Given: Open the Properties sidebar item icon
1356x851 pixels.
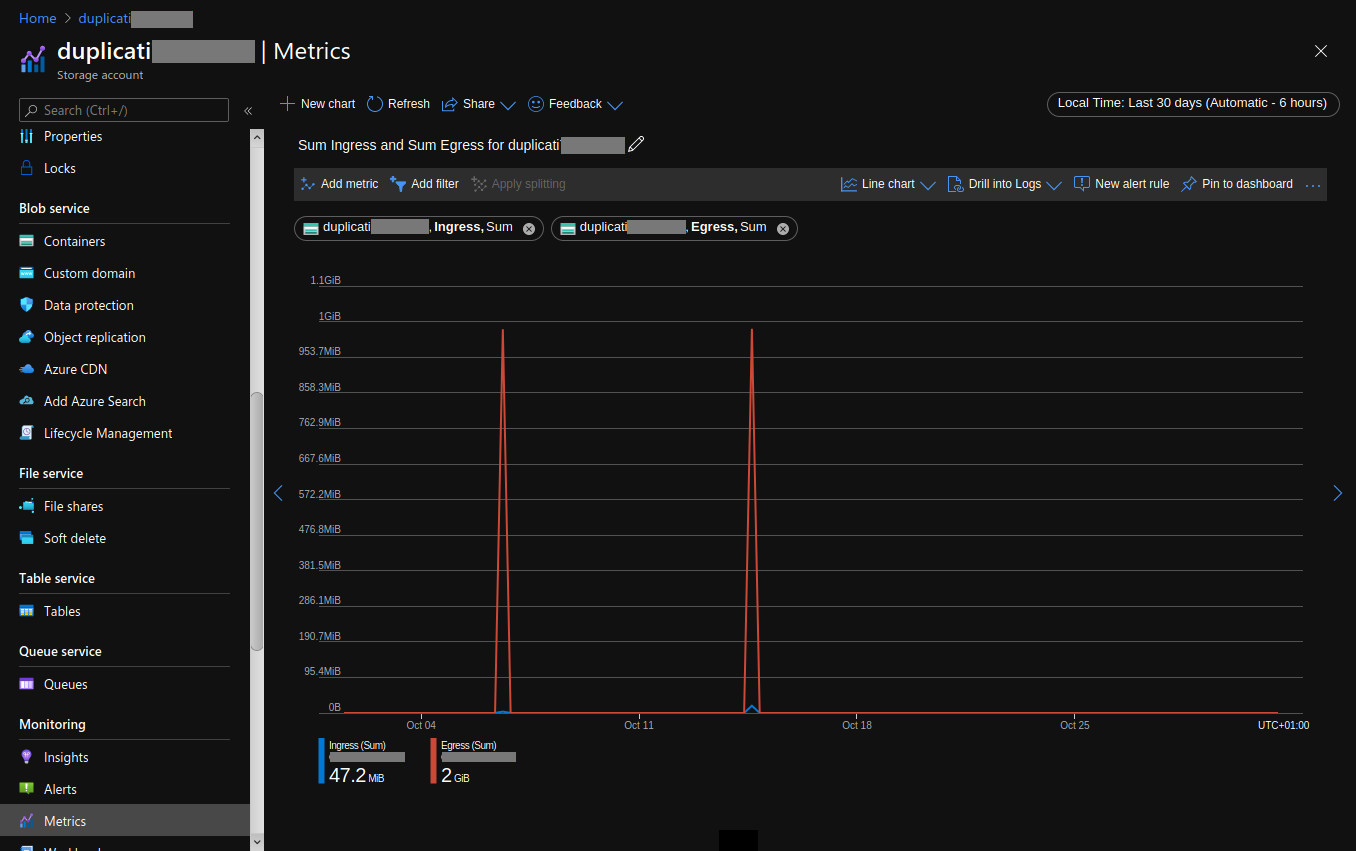Looking at the screenshot, I should tap(27, 136).
